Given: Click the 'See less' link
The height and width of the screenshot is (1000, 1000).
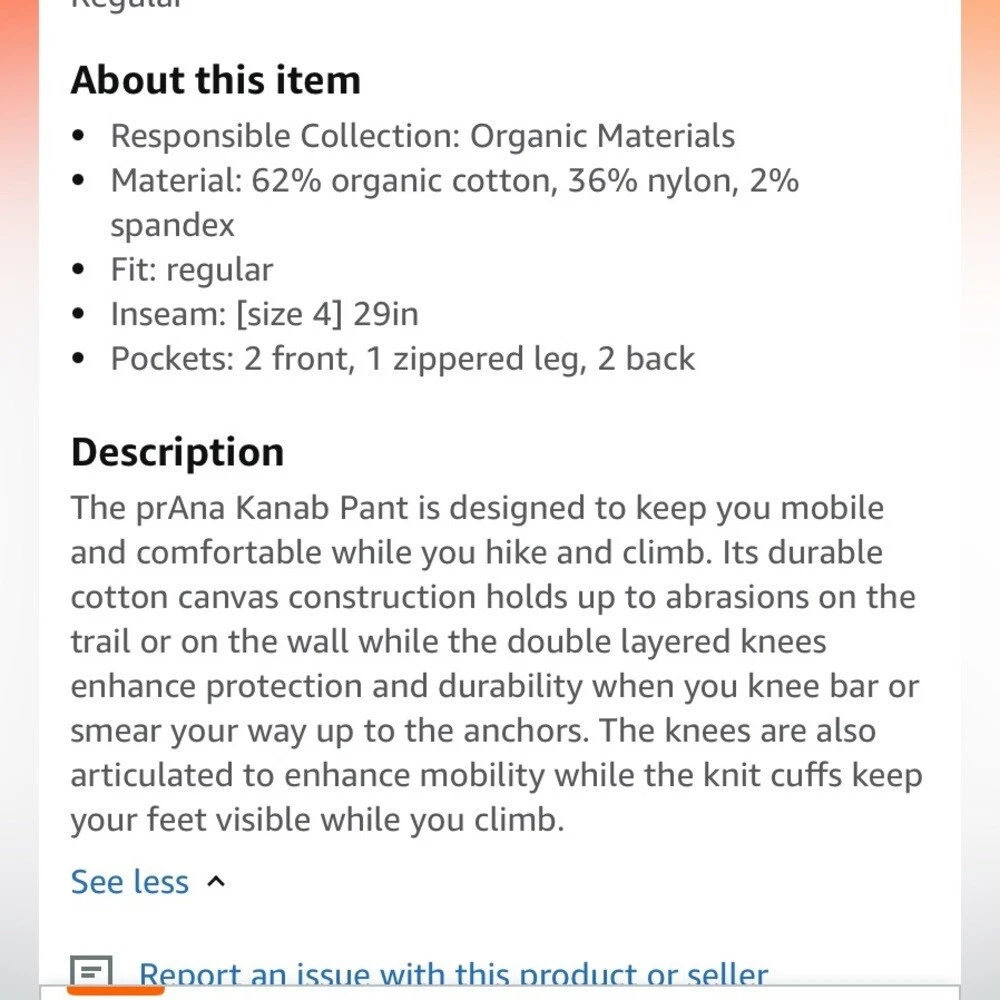Looking at the screenshot, I should click(x=129, y=882).
